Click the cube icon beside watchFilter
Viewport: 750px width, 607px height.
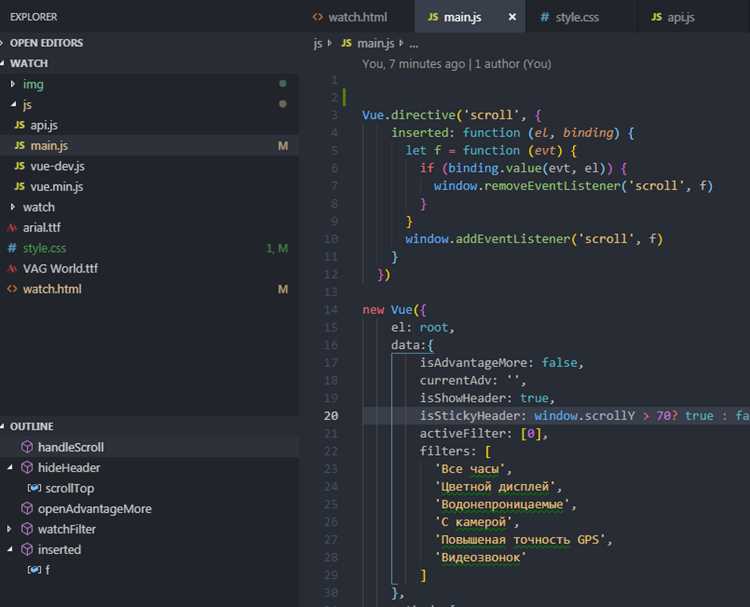click(x=27, y=529)
